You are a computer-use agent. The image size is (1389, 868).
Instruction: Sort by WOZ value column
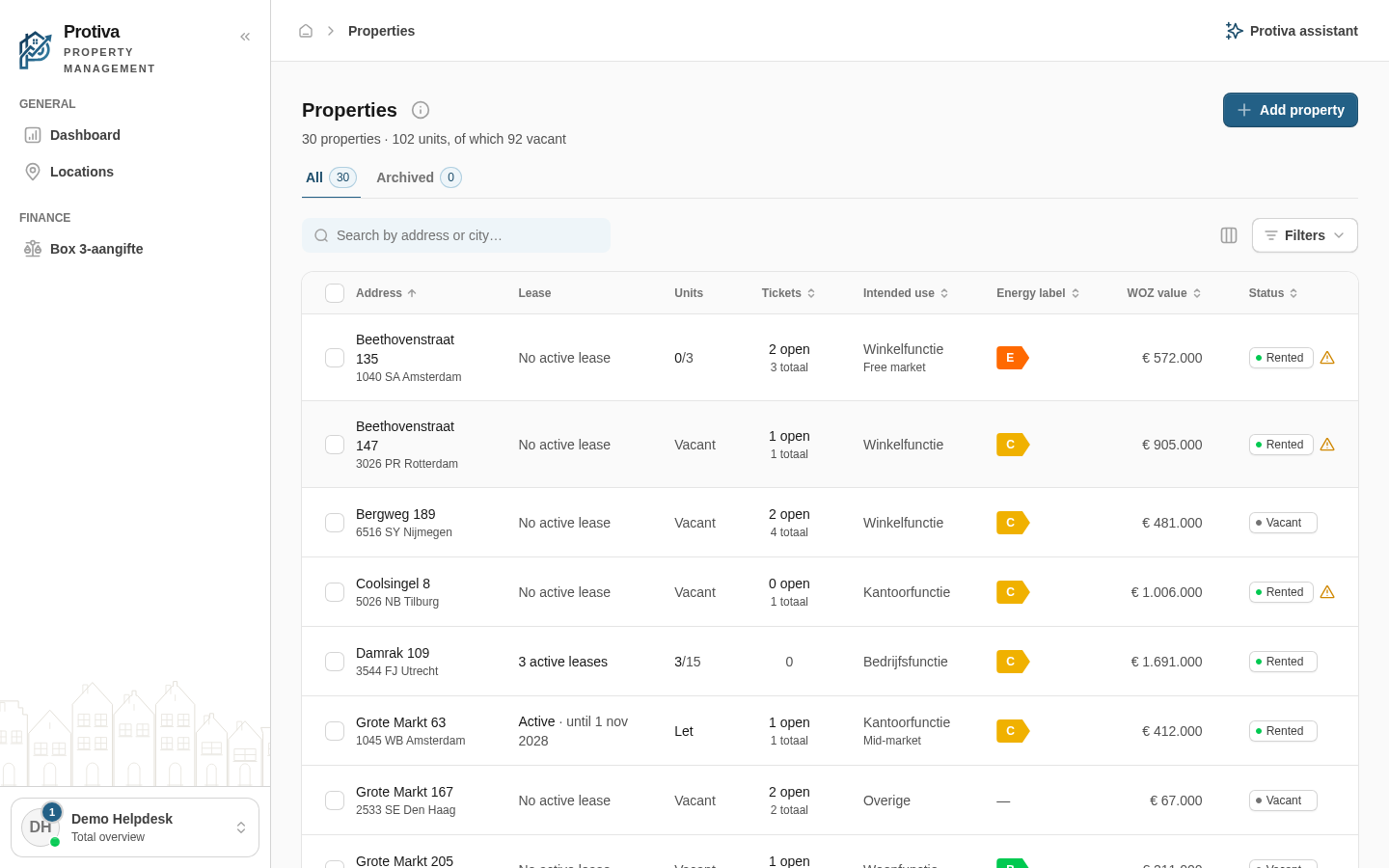tap(1164, 293)
